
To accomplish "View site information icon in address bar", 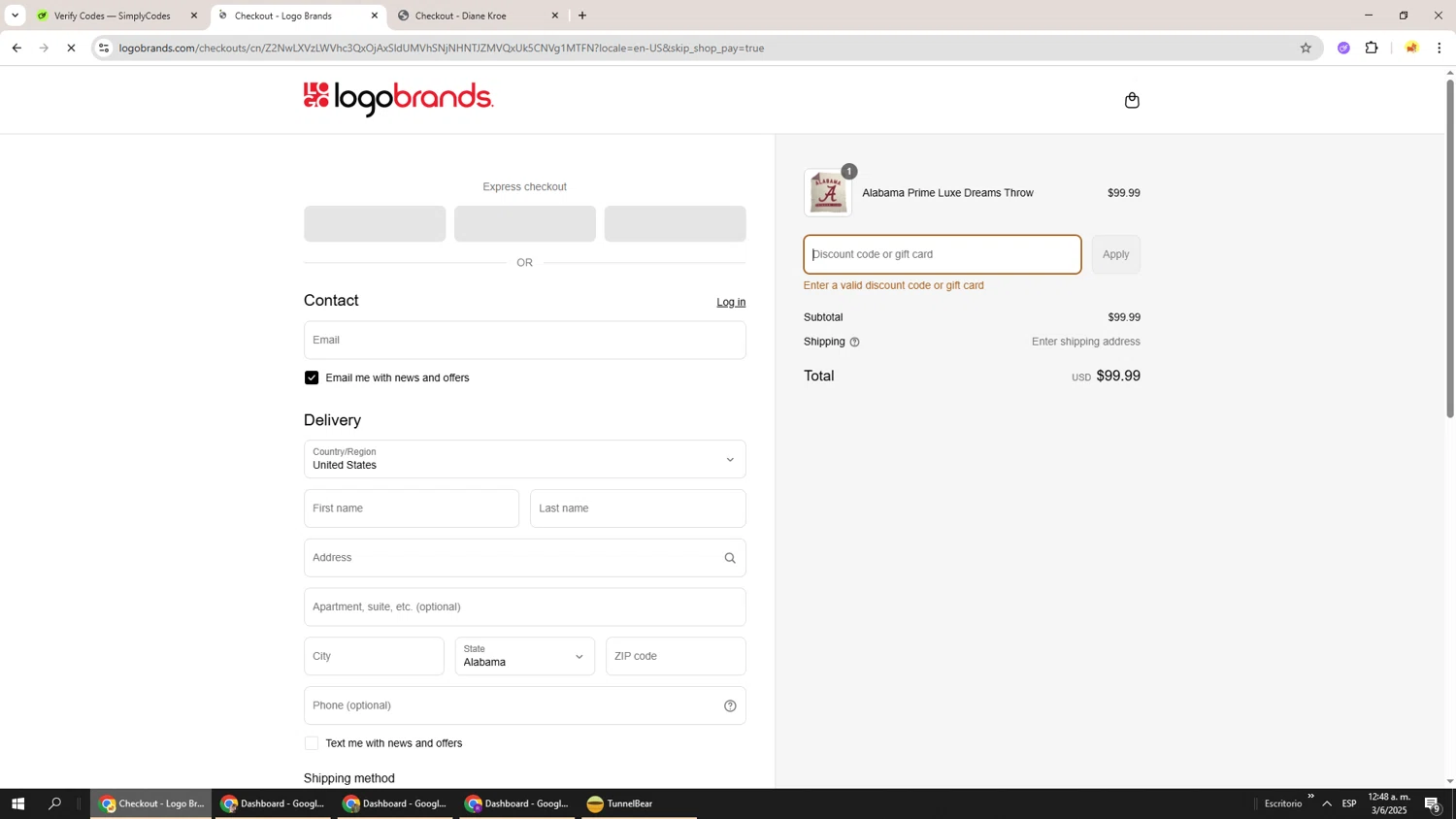I will point(104,48).
